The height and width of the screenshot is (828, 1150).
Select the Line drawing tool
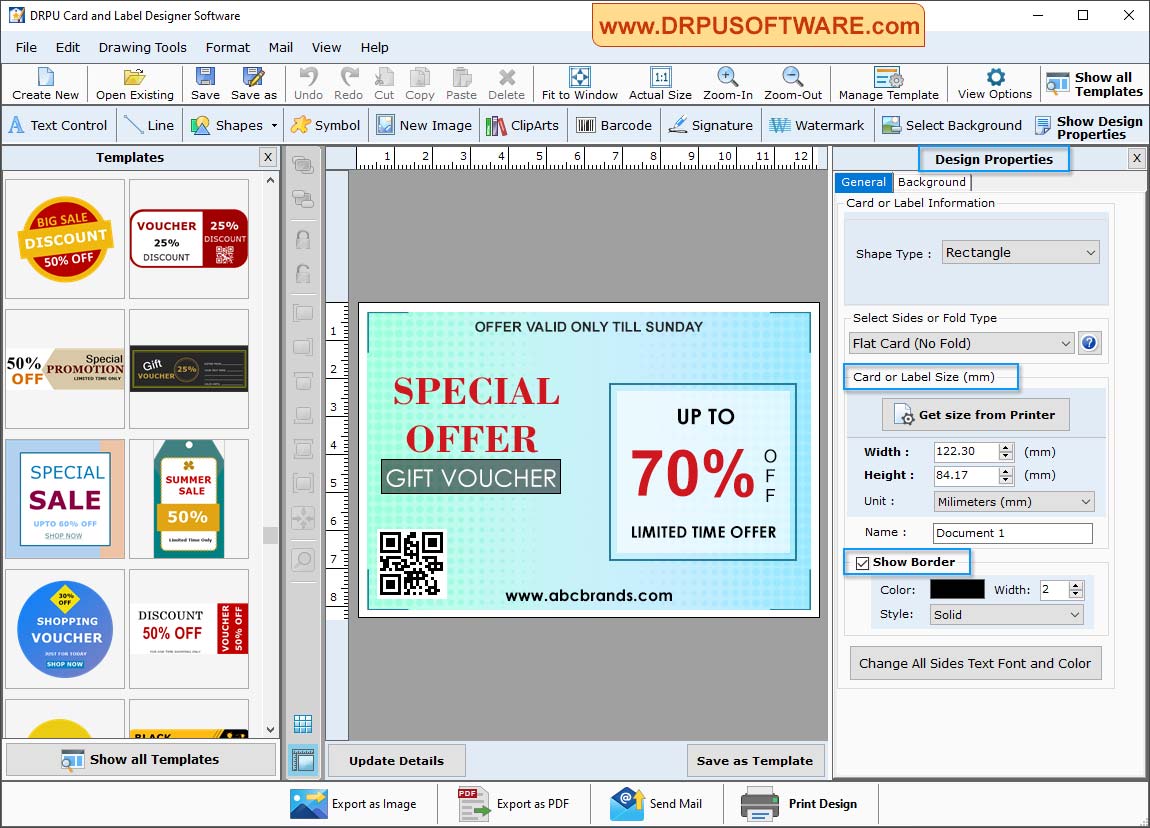(149, 125)
